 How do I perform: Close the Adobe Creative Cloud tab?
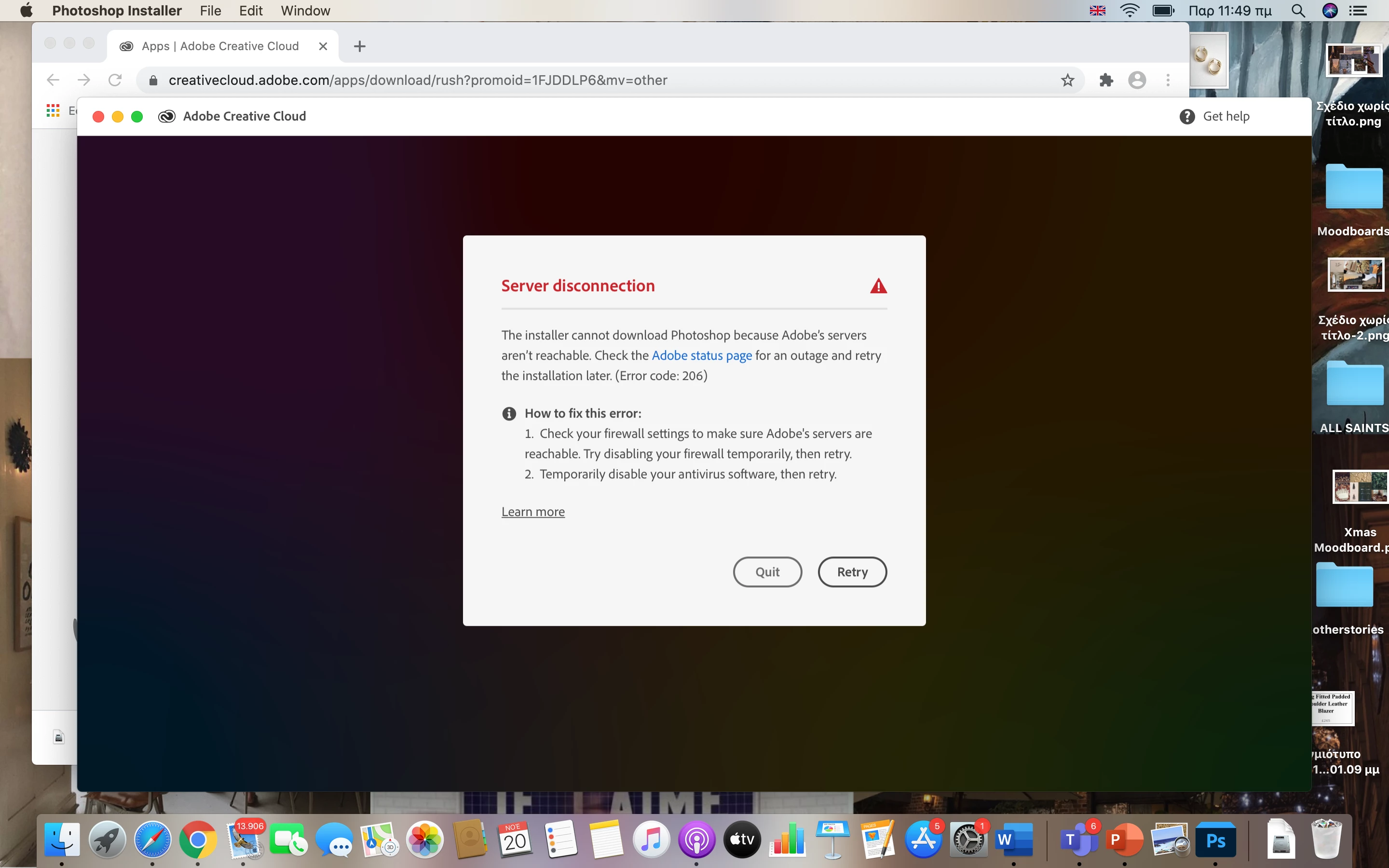[323, 46]
